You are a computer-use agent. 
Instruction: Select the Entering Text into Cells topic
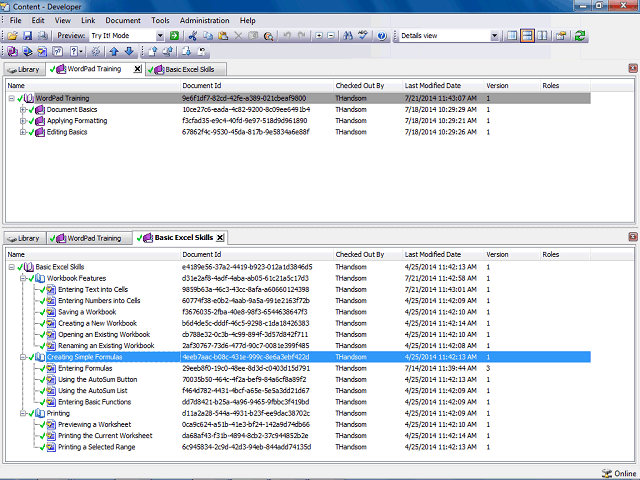click(x=93, y=290)
